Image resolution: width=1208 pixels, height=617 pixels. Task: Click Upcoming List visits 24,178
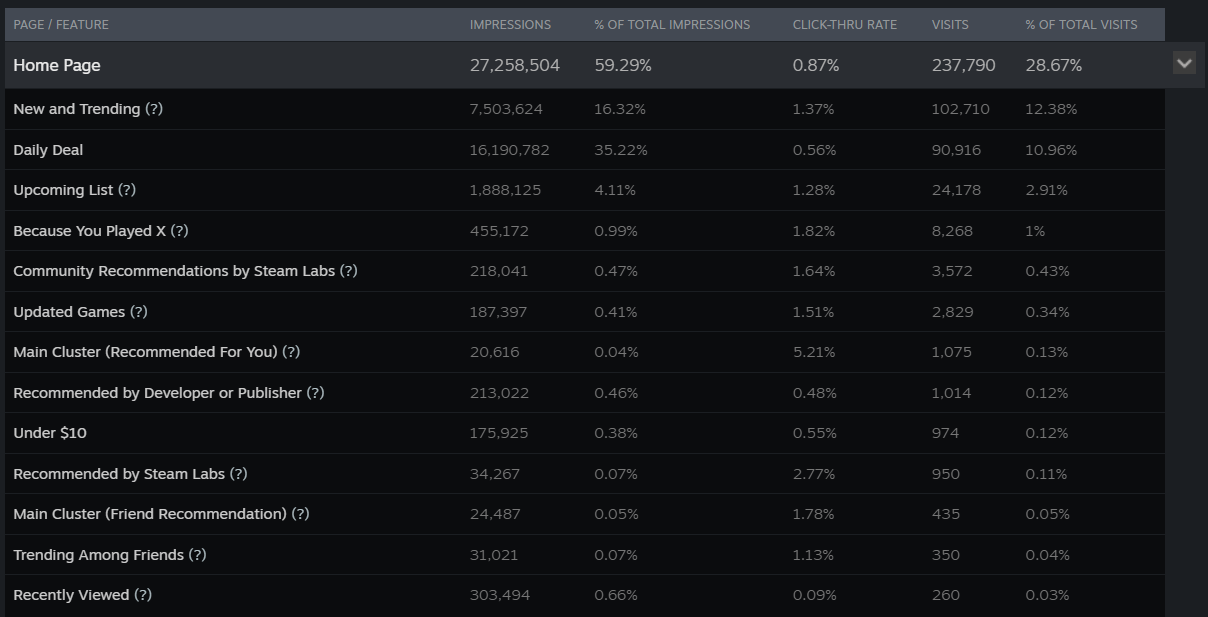click(956, 190)
